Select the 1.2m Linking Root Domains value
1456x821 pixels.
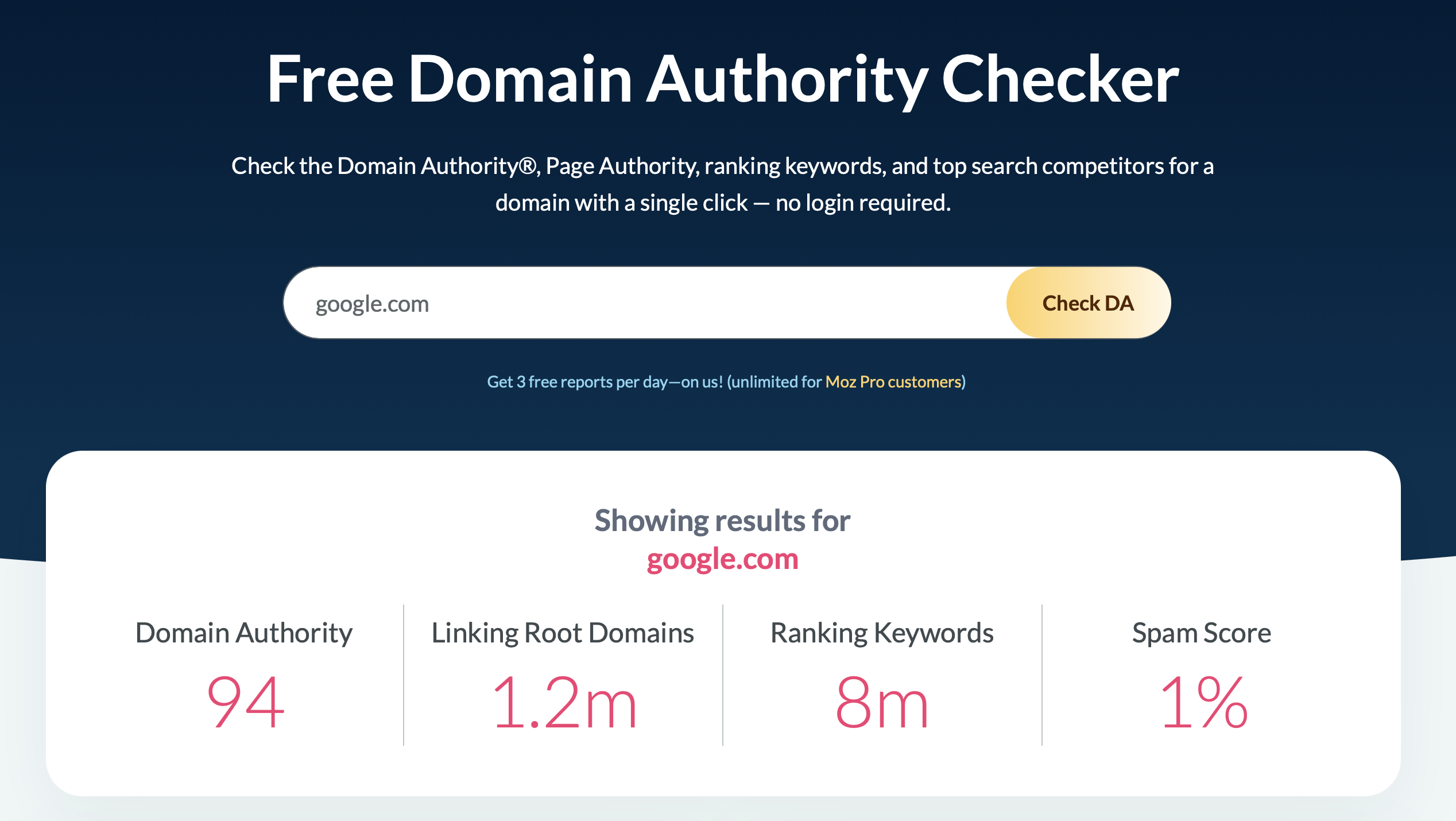(564, 702)
